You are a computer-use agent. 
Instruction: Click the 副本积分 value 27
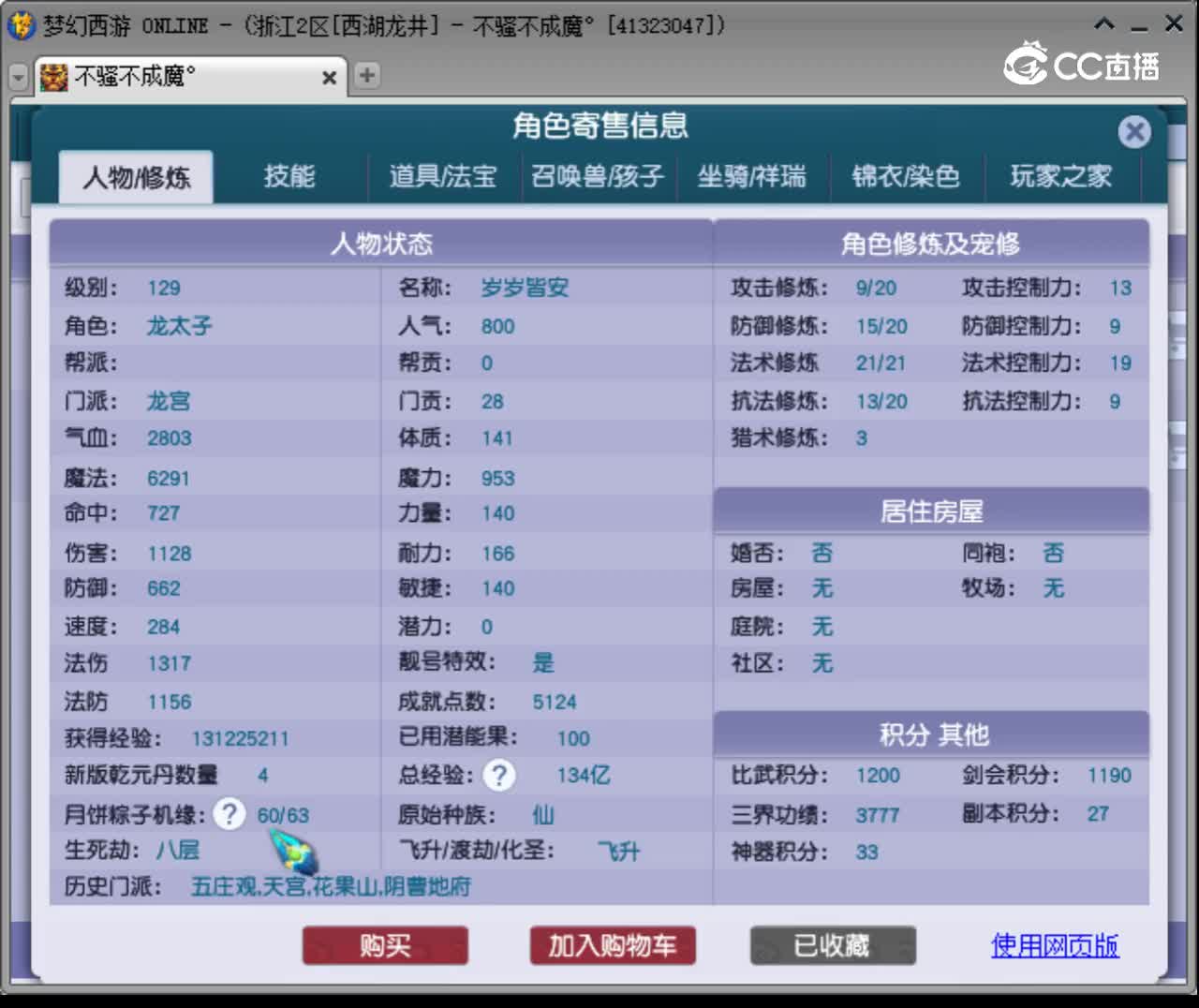(x=1098, y=814)
